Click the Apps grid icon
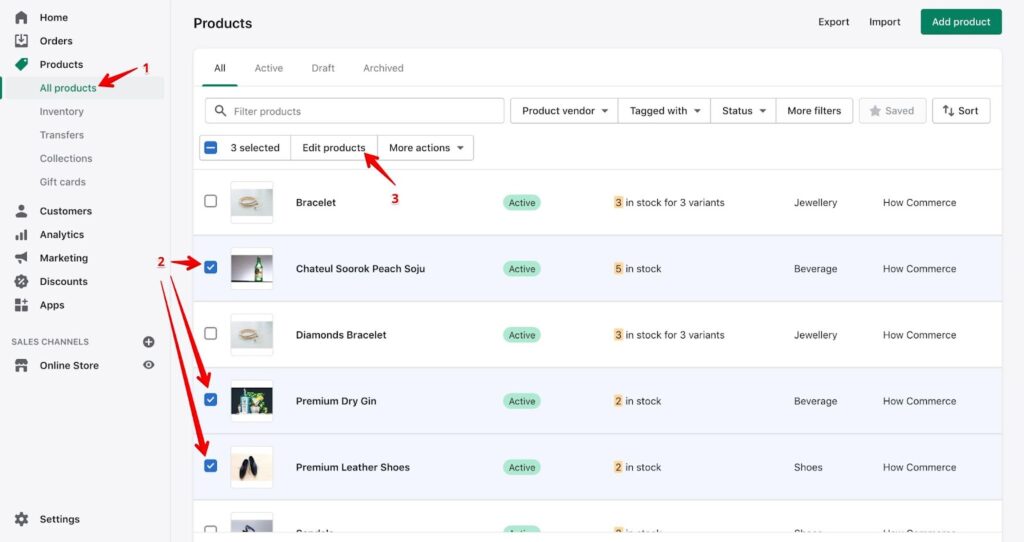Screen dimensions: 1024x542 pos(21,305)
